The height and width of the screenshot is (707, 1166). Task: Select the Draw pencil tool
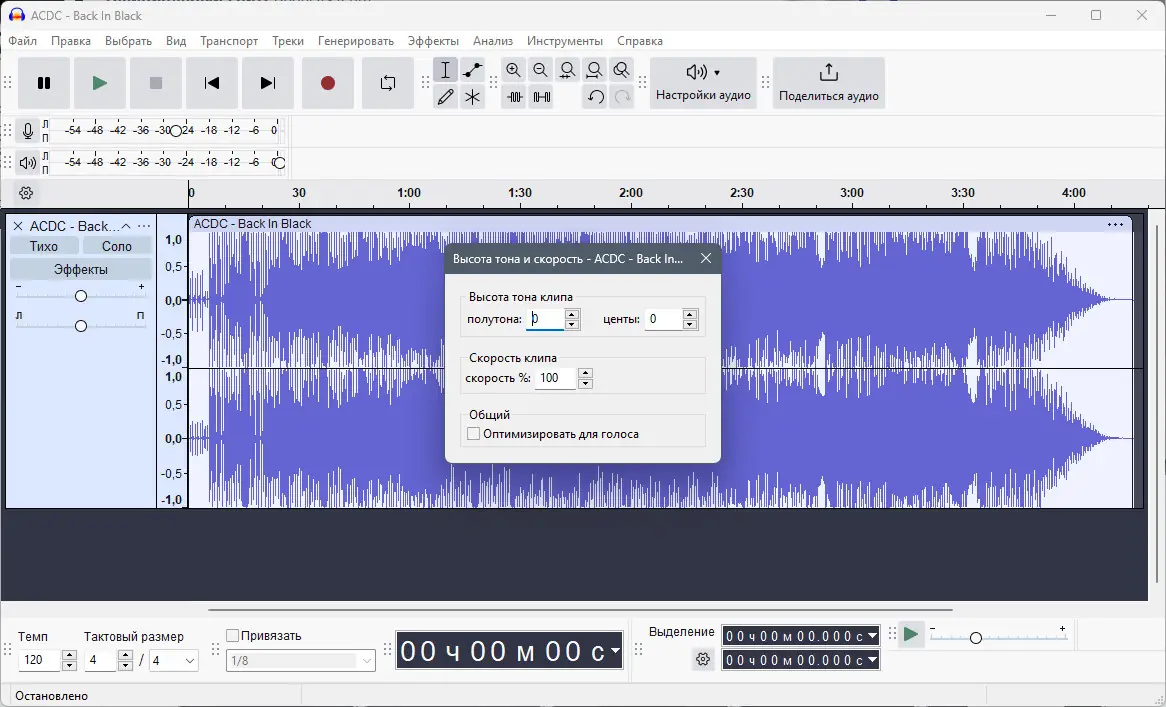pyautogui.click(x=446, y=97)
